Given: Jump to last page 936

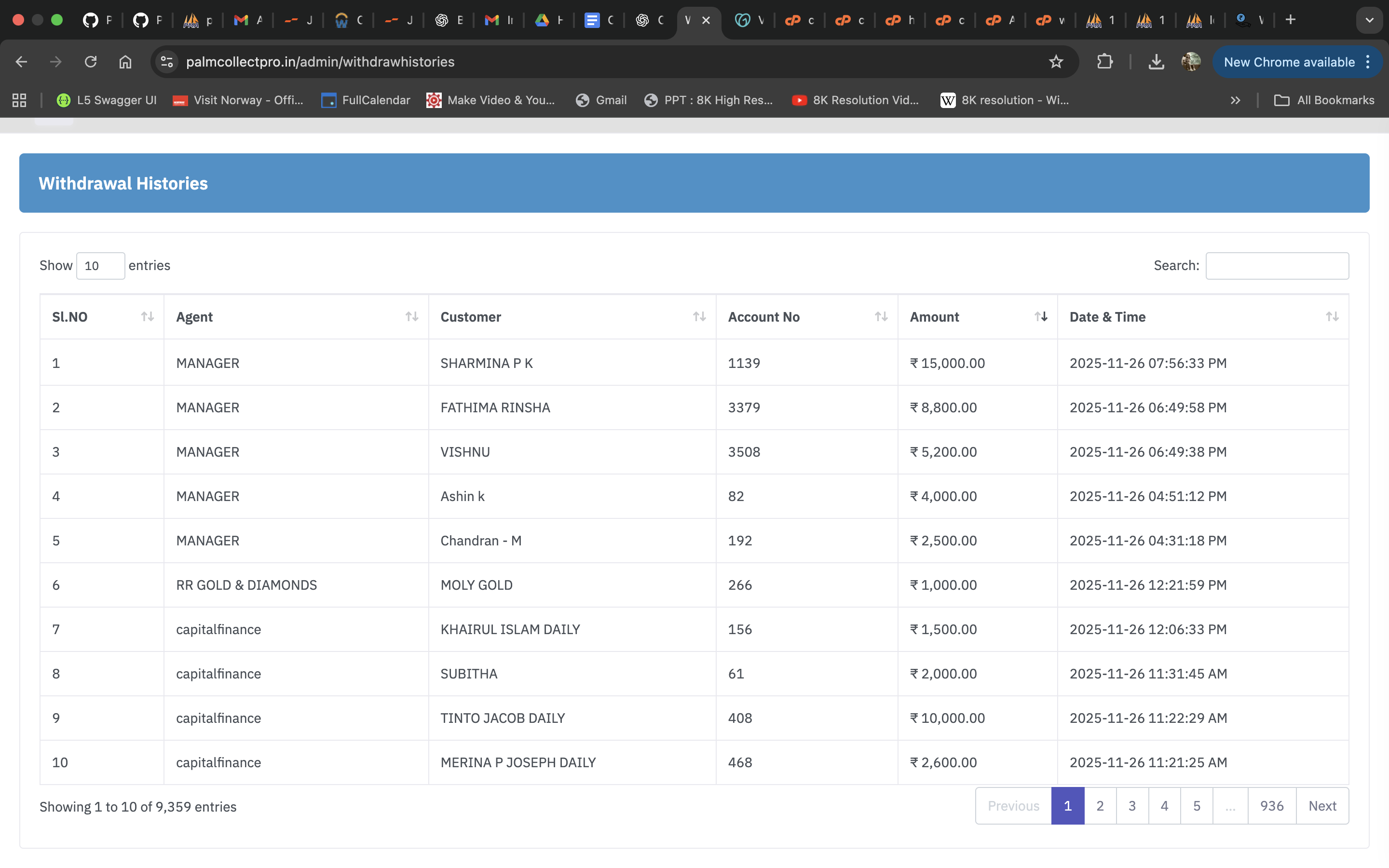Looking at the screenshot, I should (1271, 806).
